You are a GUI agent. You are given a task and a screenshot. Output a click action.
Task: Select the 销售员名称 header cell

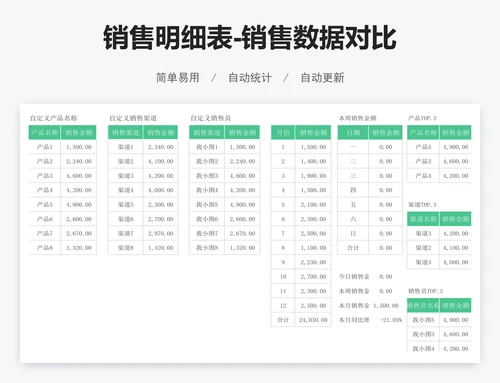pyautogui.click(x=423, y=305)
